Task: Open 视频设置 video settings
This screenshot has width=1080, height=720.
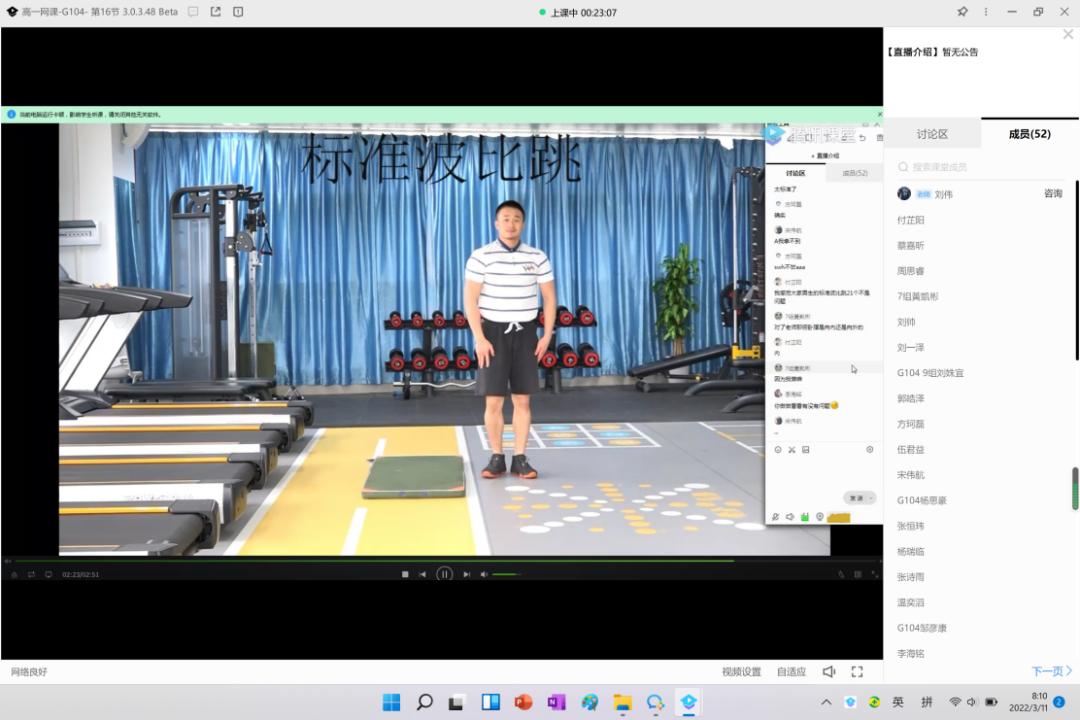Action: click(741, 672)
